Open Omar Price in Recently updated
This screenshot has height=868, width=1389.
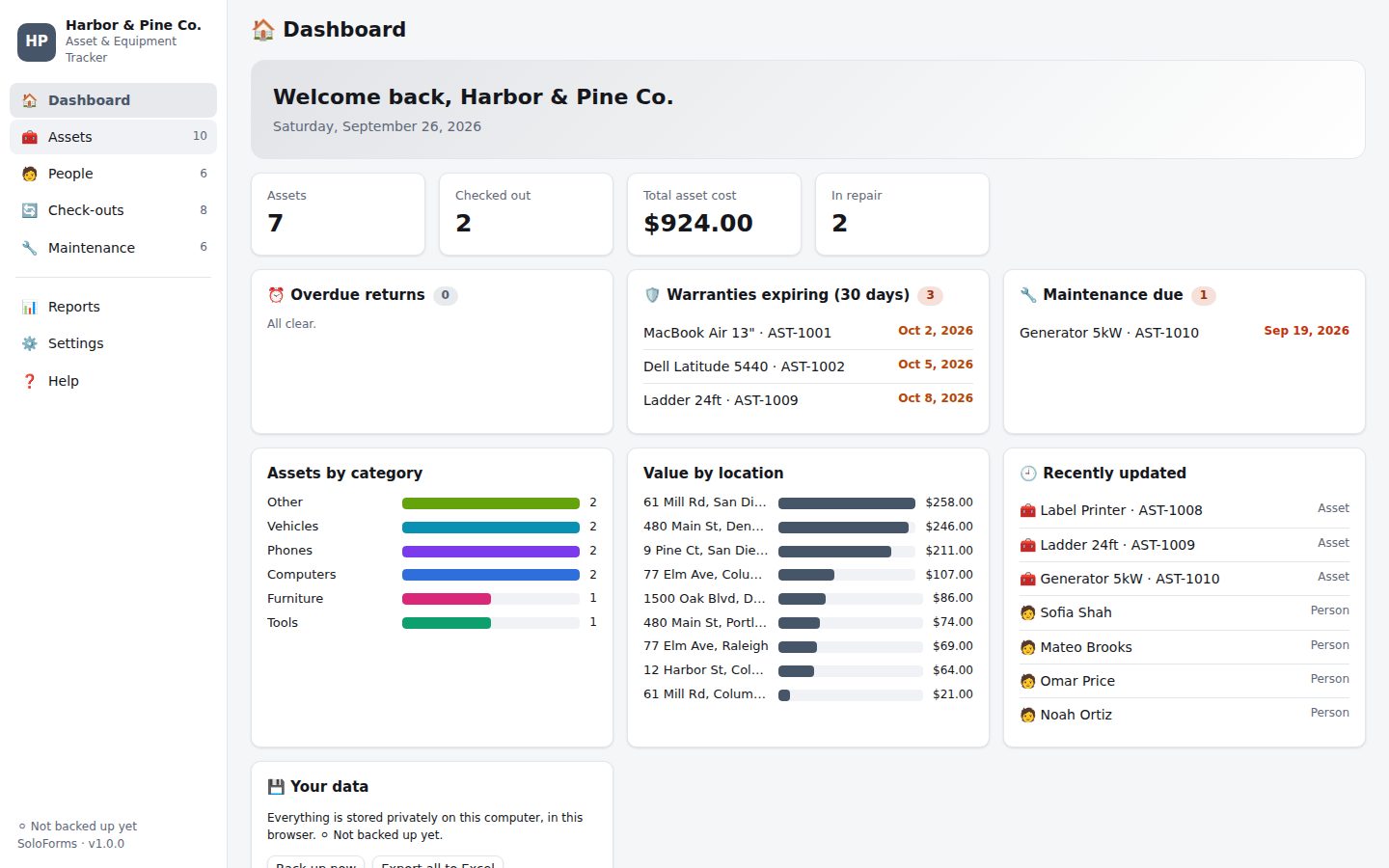tap(1185, 681)
